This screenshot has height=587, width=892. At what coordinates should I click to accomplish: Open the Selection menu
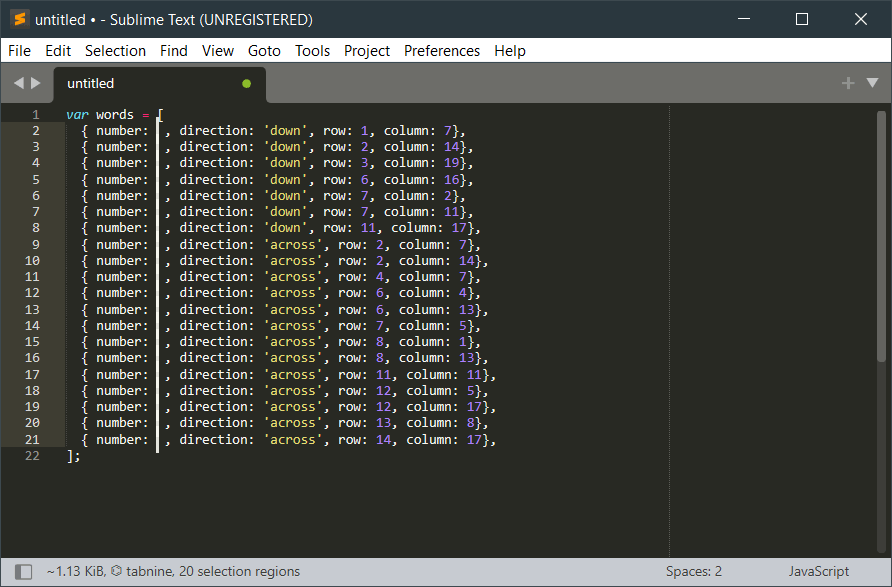pyautogui.click(x=115, y=51)
